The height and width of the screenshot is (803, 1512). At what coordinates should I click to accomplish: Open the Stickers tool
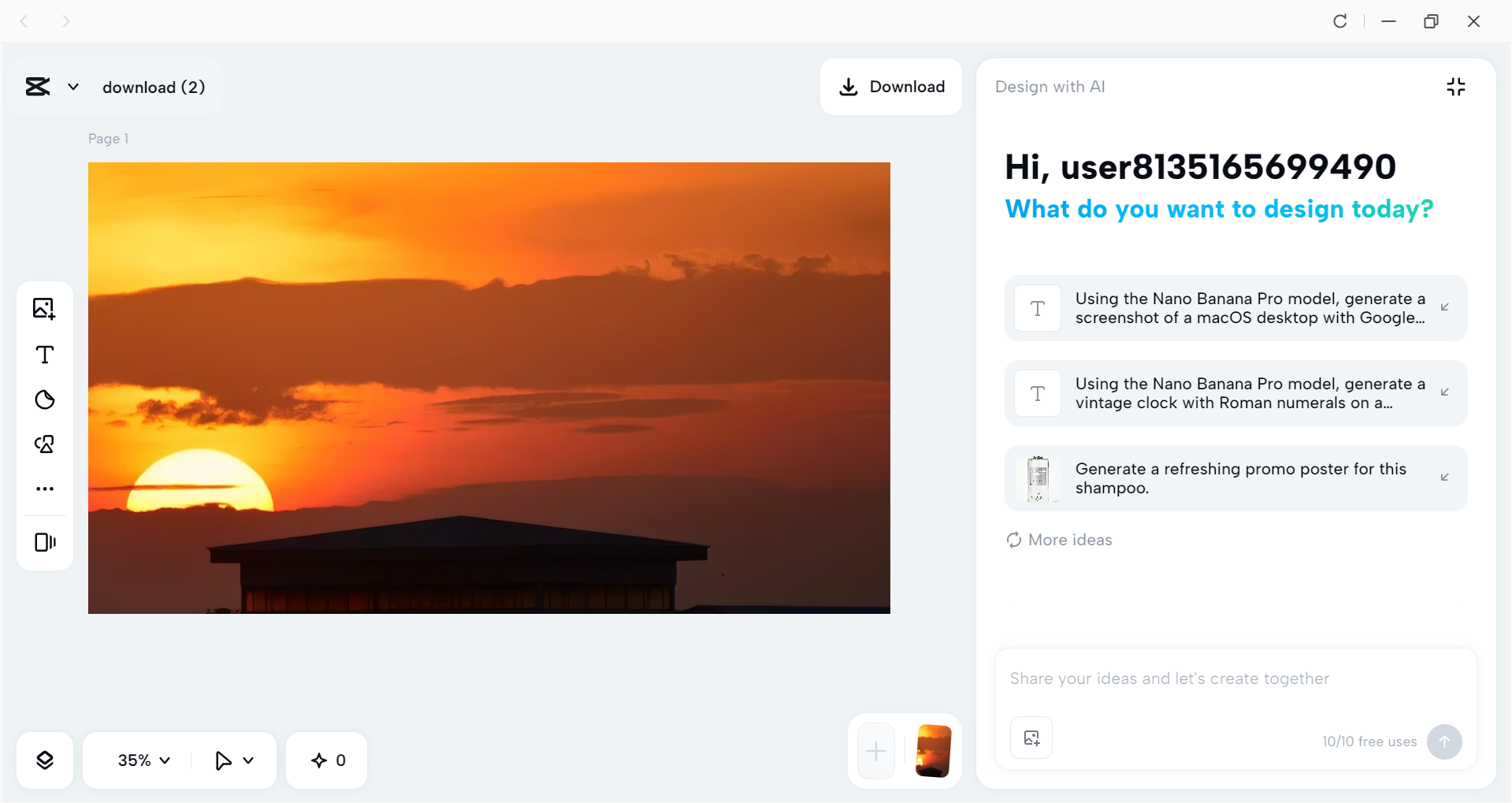[45, 400]
